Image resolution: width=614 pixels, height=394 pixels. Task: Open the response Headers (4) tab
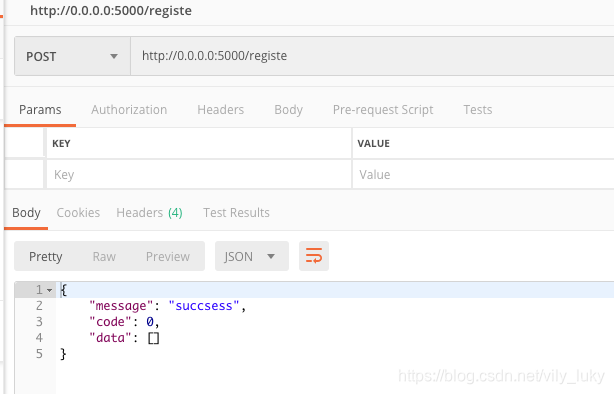(x=149, y=213)
